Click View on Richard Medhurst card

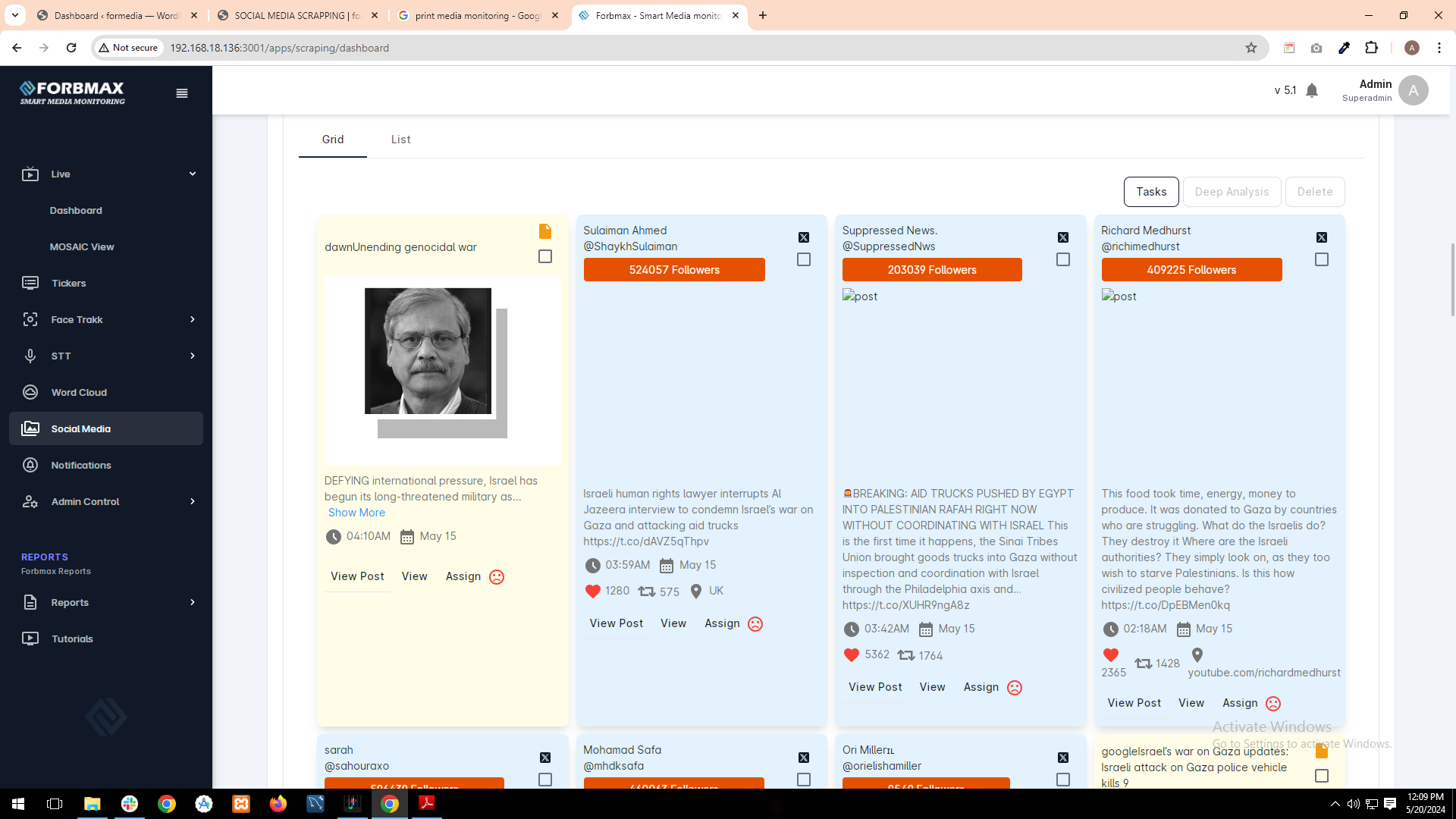pyautogui.click(x=1191, y=703)
